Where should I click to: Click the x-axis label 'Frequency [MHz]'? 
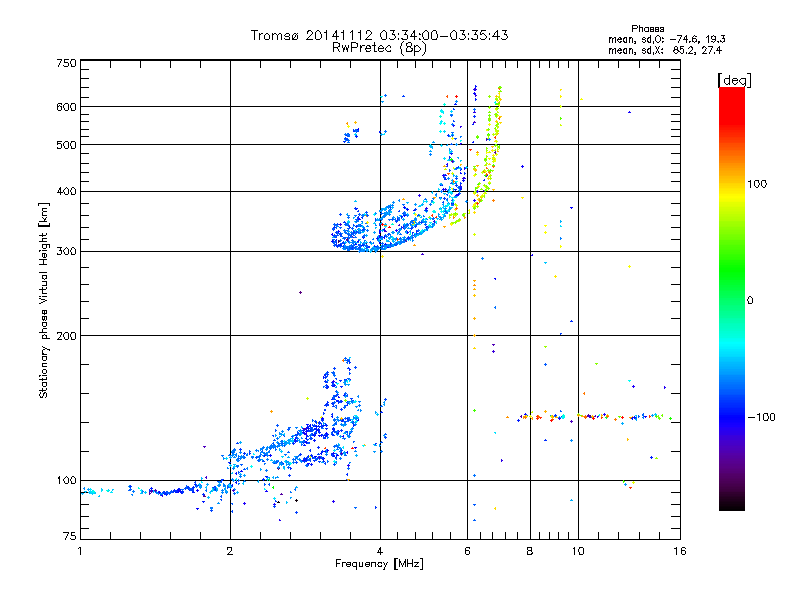[379, 564]
